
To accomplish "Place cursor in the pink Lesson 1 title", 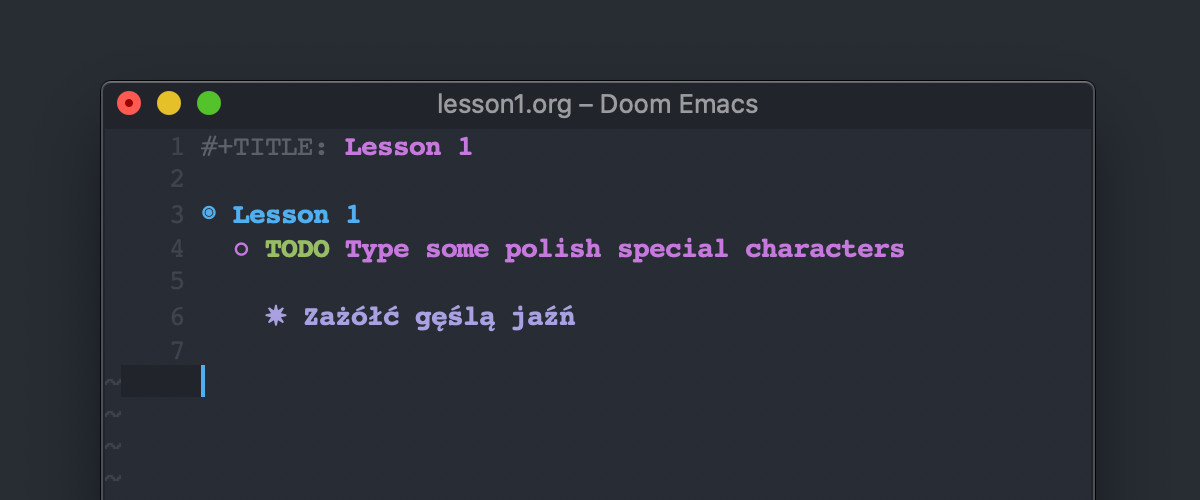I will coord(408,147).
